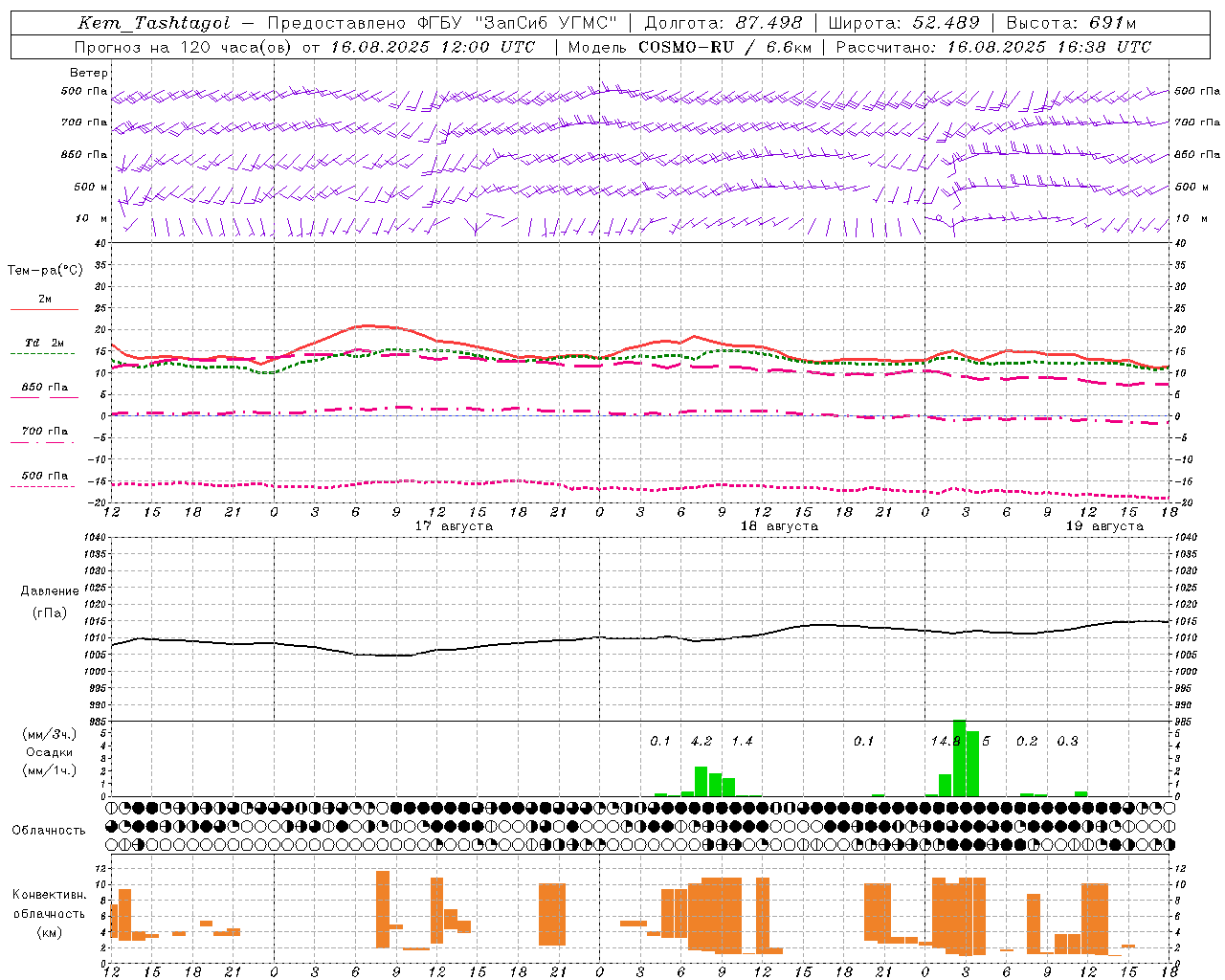Viewport: 1225px width, 980px height.
Task: Click the '(мм/1ч.)' unit label
Action: (50, 770)
